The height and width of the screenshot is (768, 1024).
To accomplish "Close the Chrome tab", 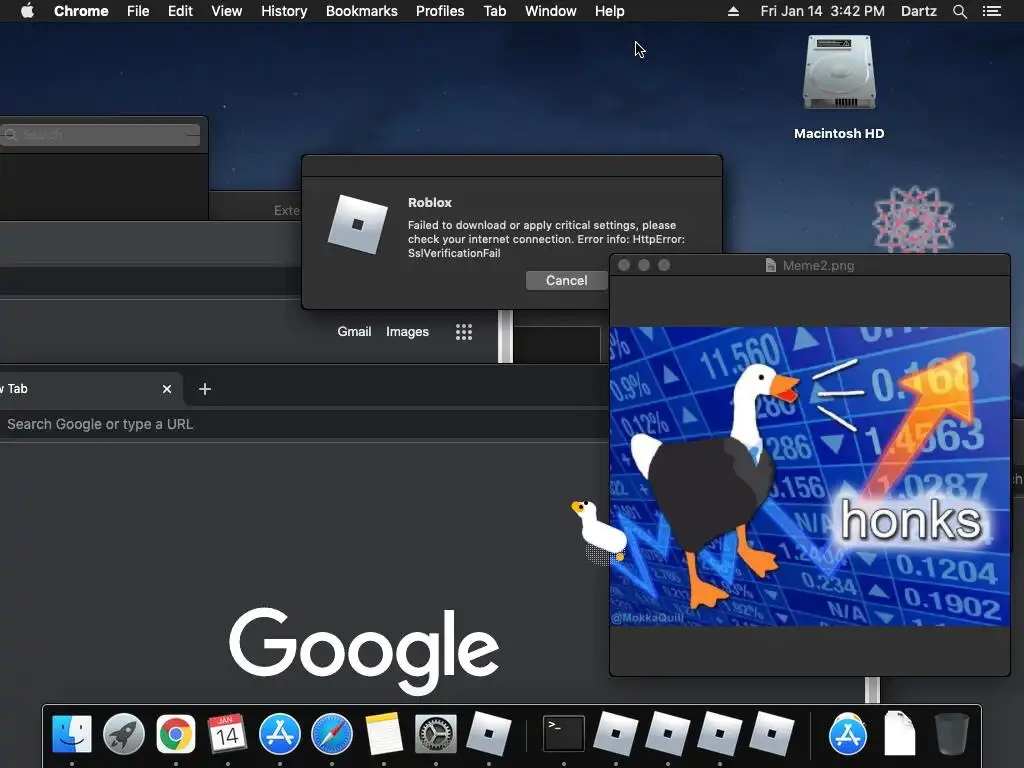I will (x=167, y=389).
